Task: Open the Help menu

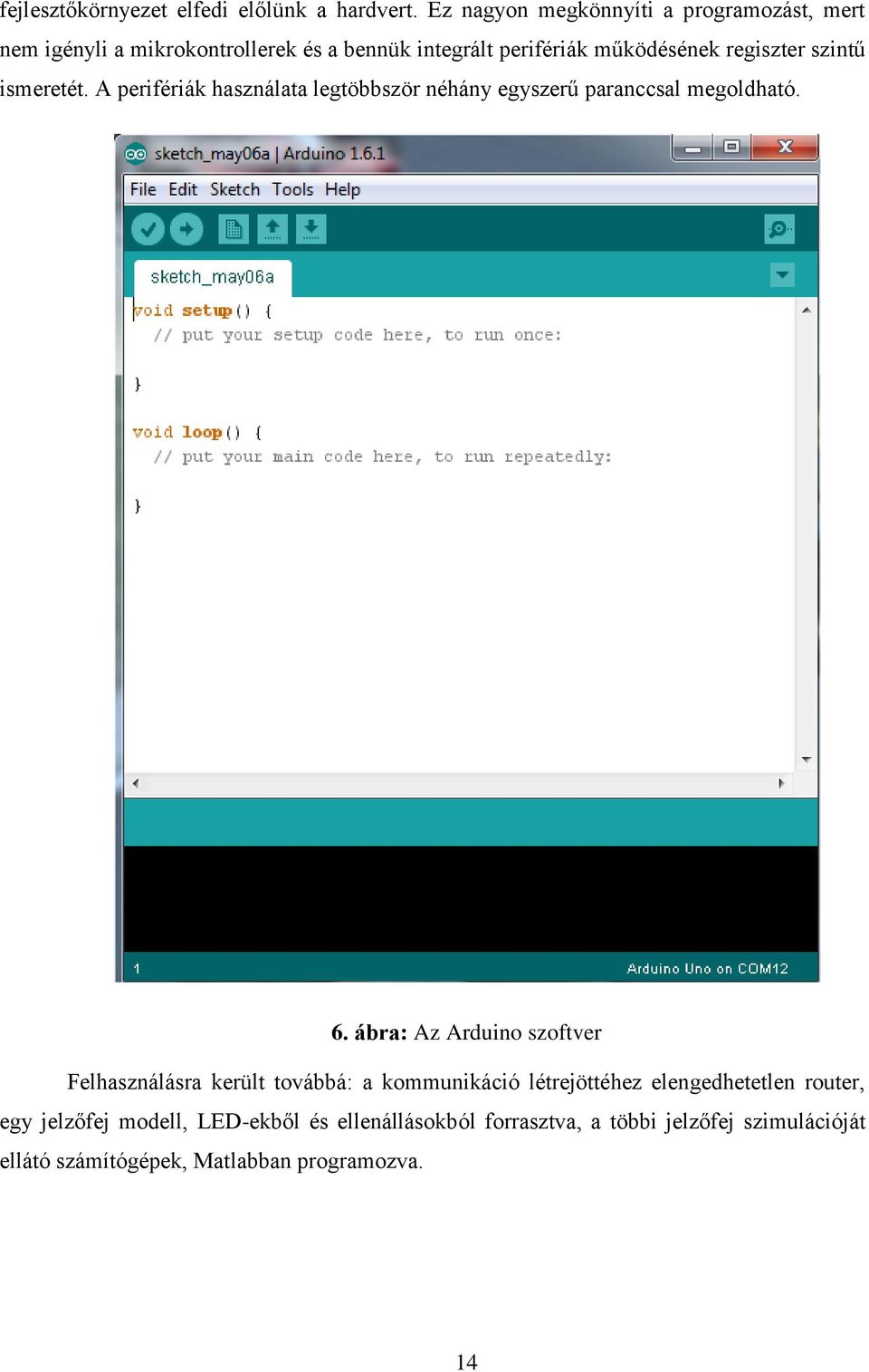Action: (343, 189)
